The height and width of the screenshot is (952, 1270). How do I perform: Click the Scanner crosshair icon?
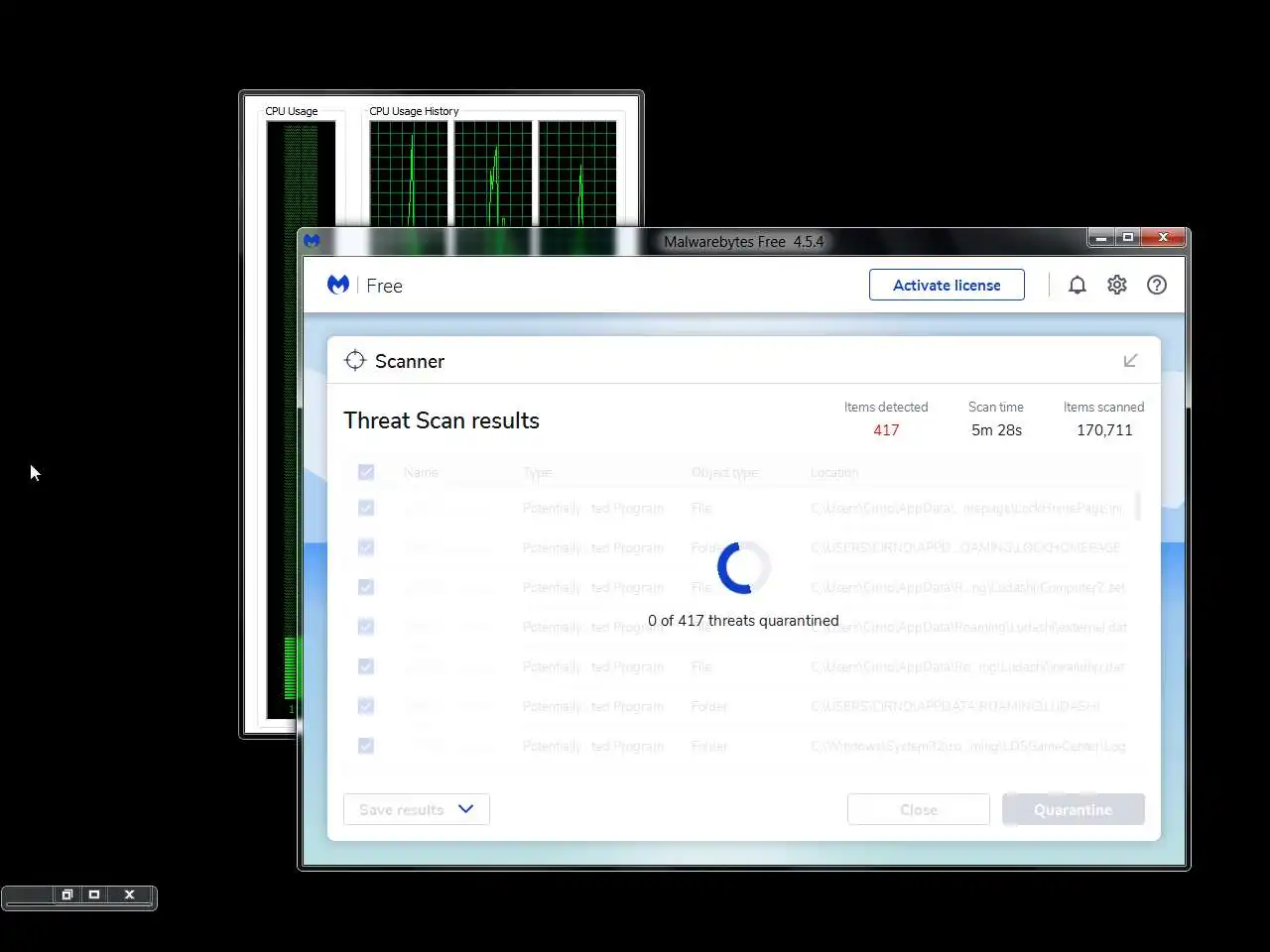pos(355,361)
